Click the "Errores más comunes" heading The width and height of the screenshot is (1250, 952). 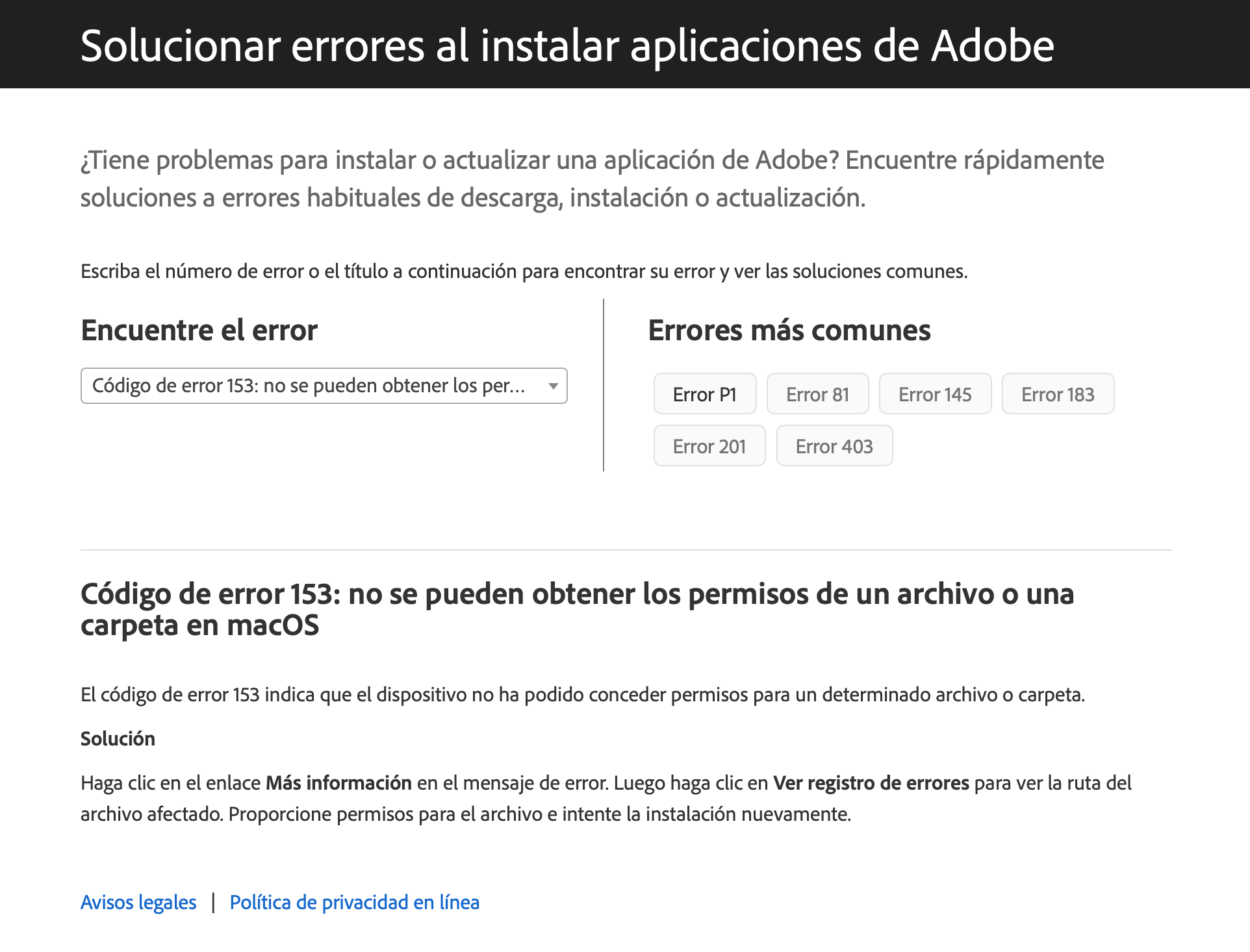[790, 331]
